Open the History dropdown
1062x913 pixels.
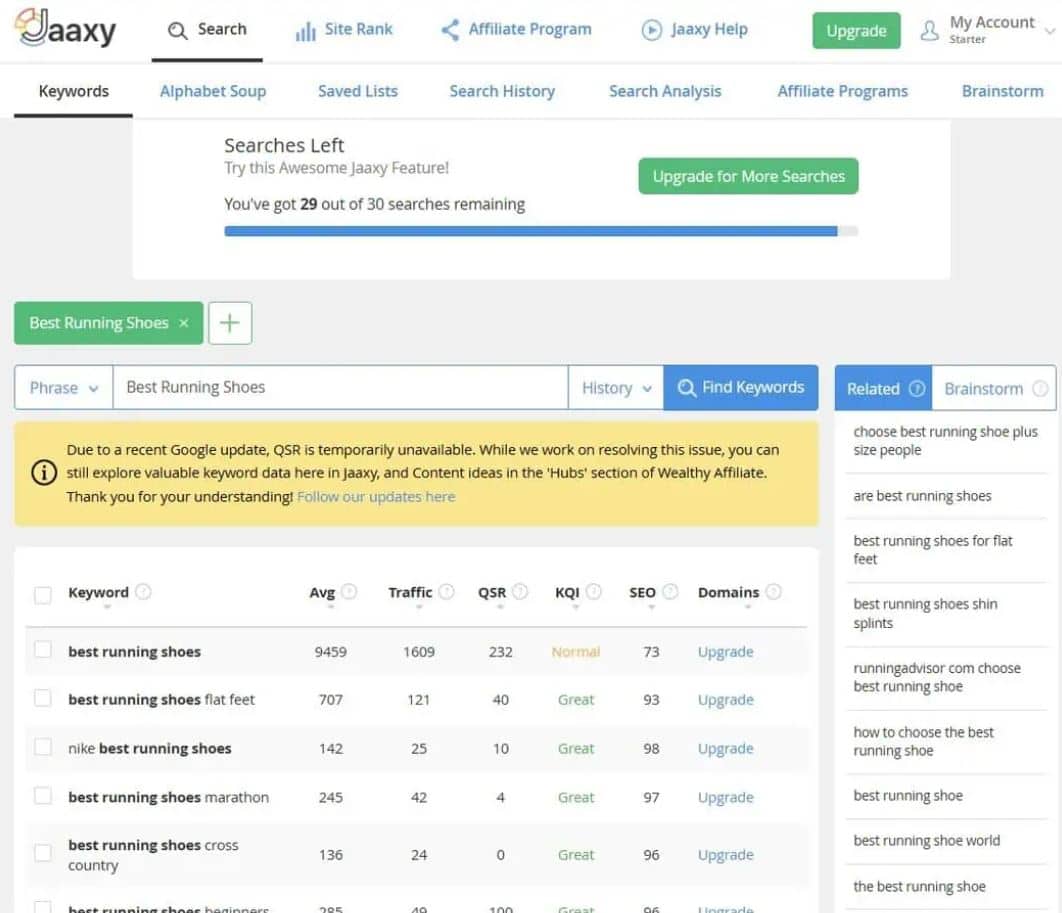coord(616,387)
